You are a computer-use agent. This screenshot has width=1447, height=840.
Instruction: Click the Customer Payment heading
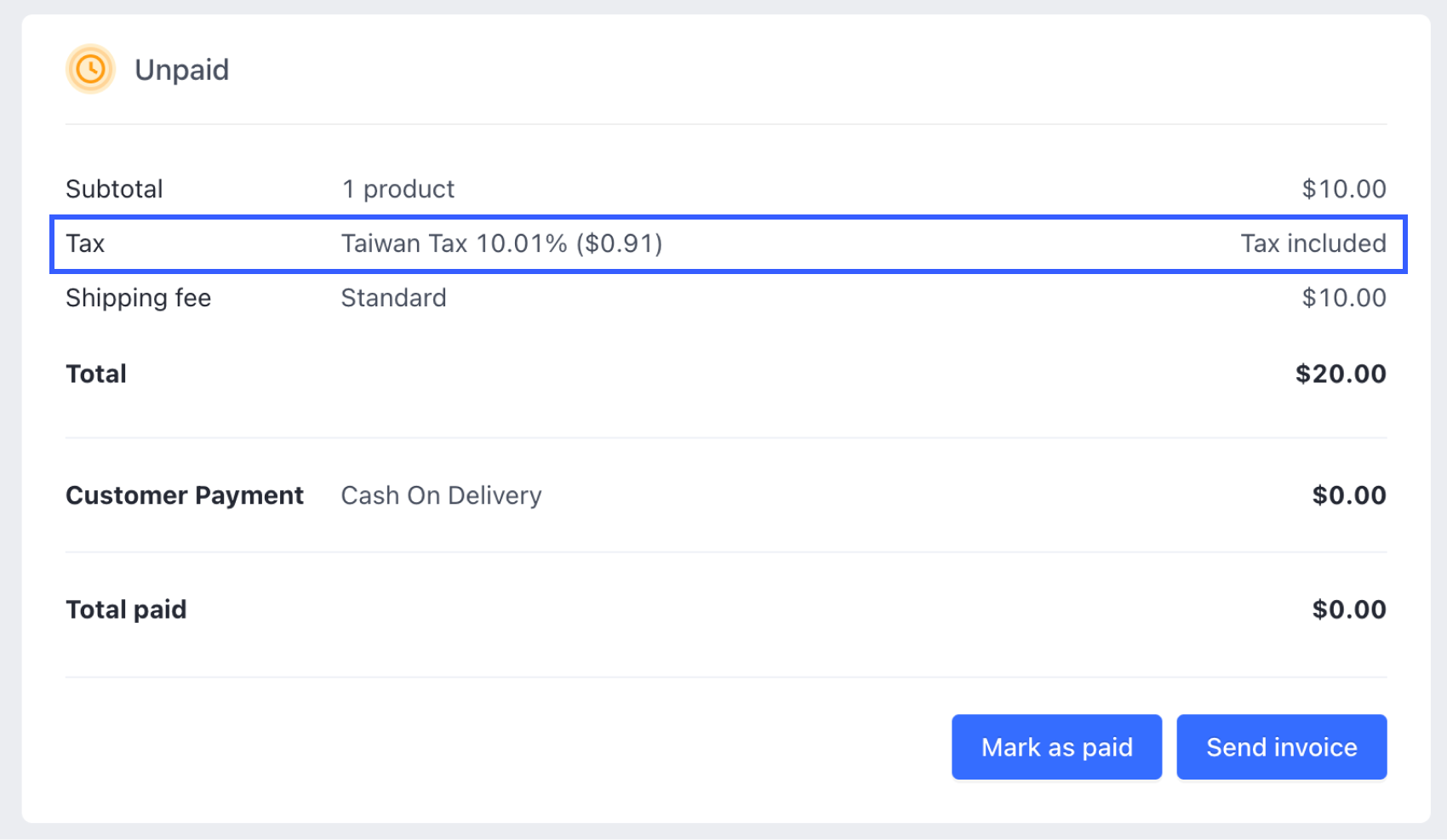[x=185, y=495]
